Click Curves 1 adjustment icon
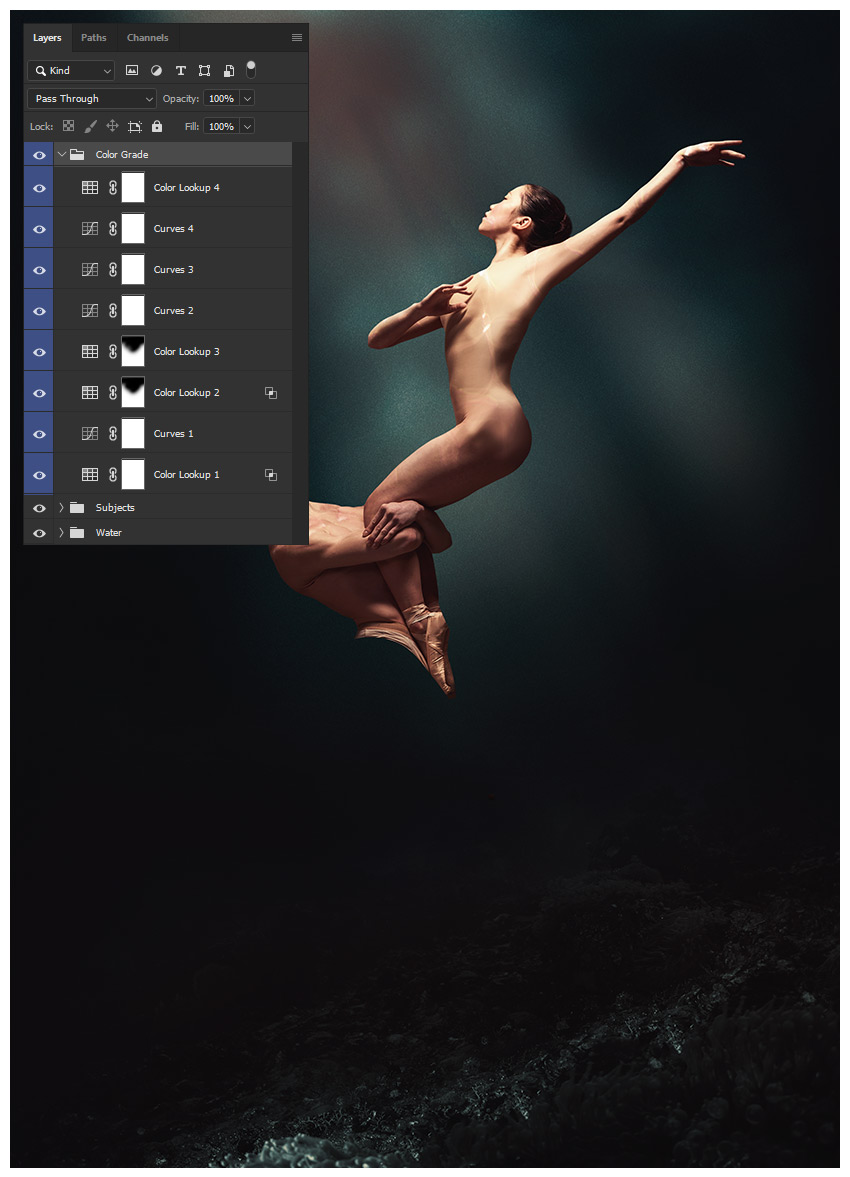This screenshot has width=850, height=1177. [x=90, y=434]
